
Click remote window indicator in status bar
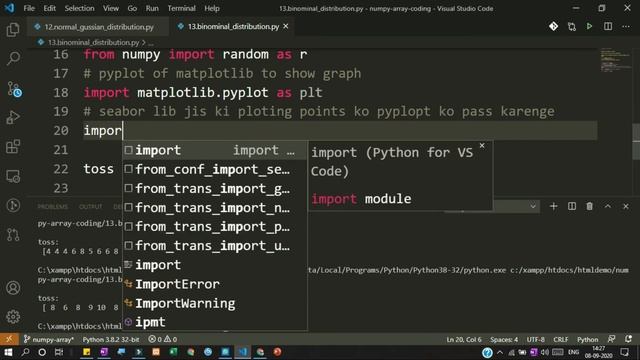[9, 339]
